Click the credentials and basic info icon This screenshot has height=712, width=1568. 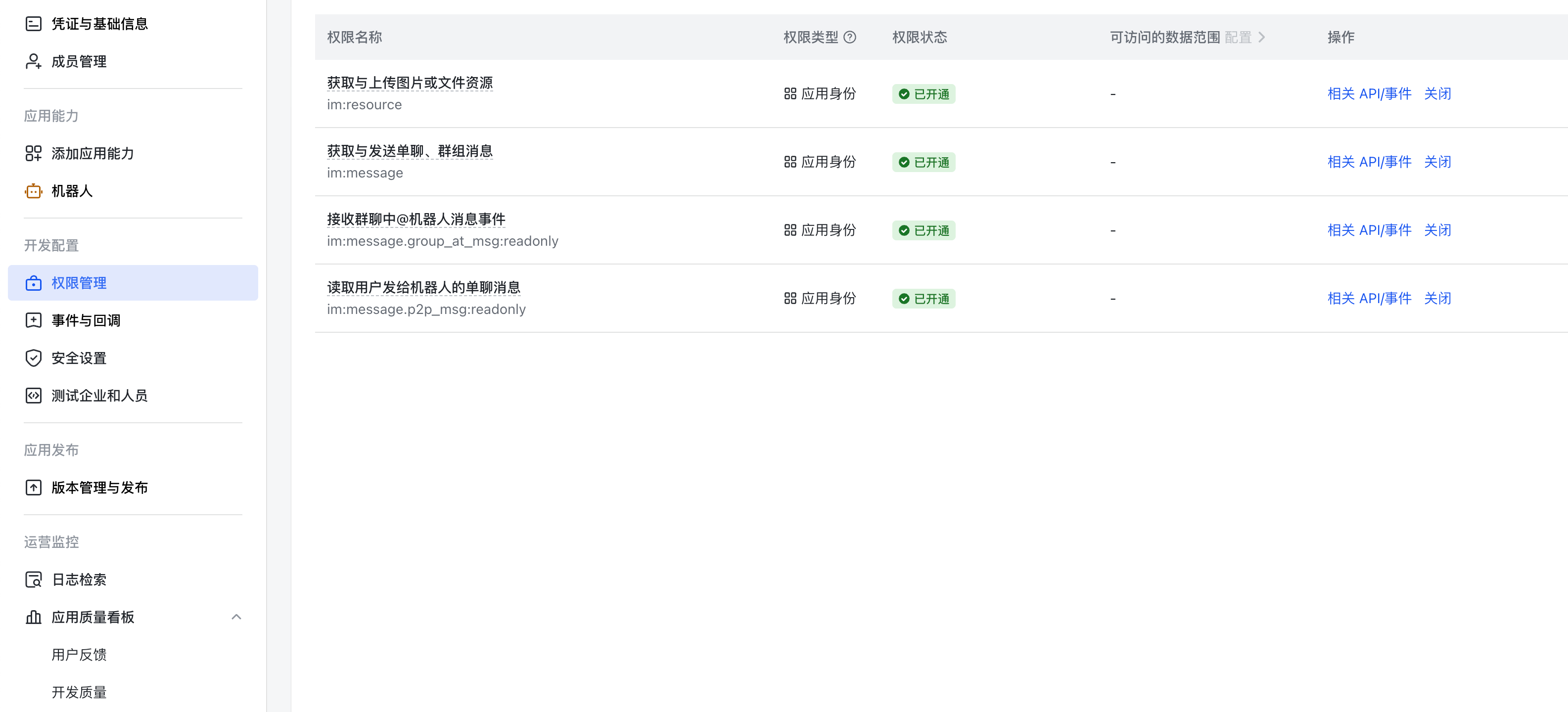[x=34, y=24]
